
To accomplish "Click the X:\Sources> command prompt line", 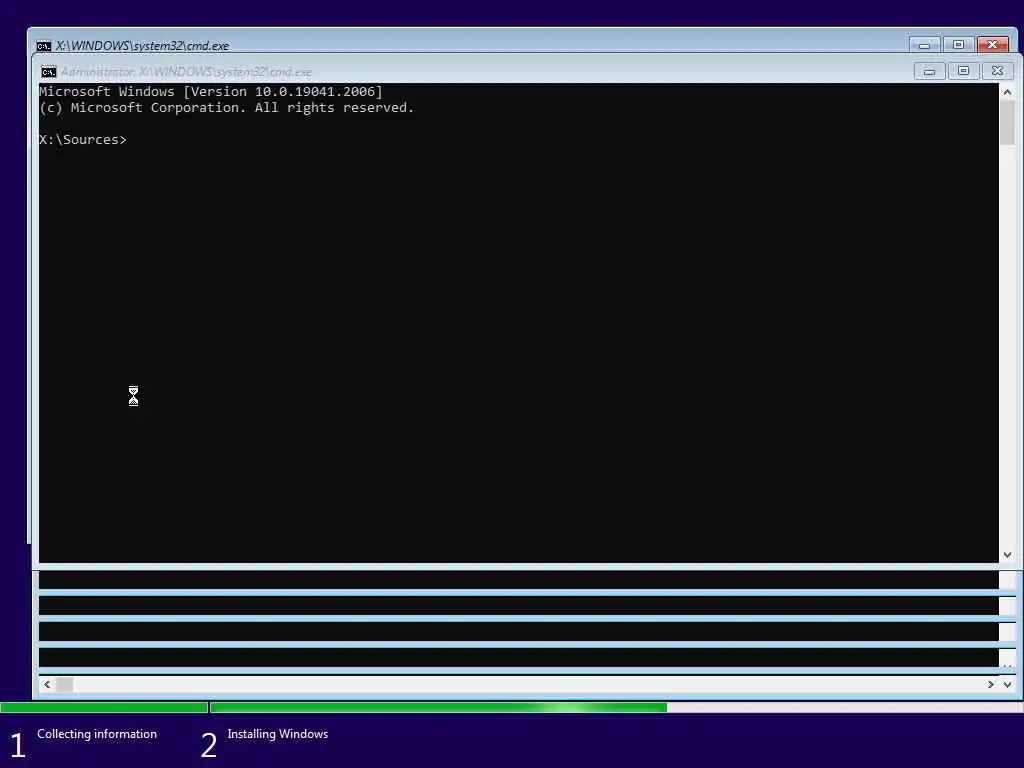I will 83,140.
